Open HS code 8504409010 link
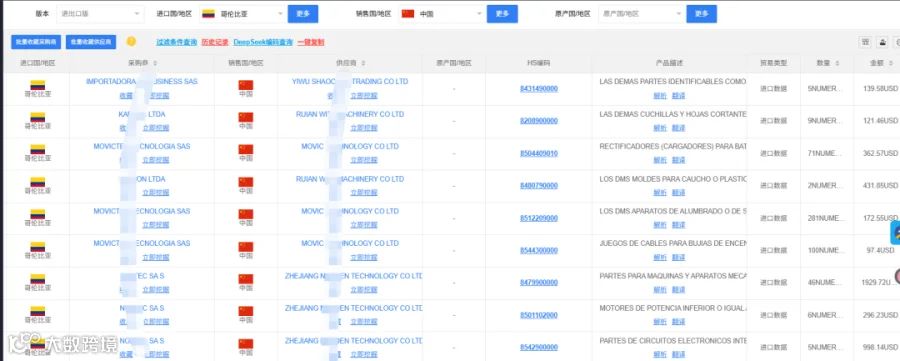Viewport: 900px width, 361px height. (x=539, y=154)
